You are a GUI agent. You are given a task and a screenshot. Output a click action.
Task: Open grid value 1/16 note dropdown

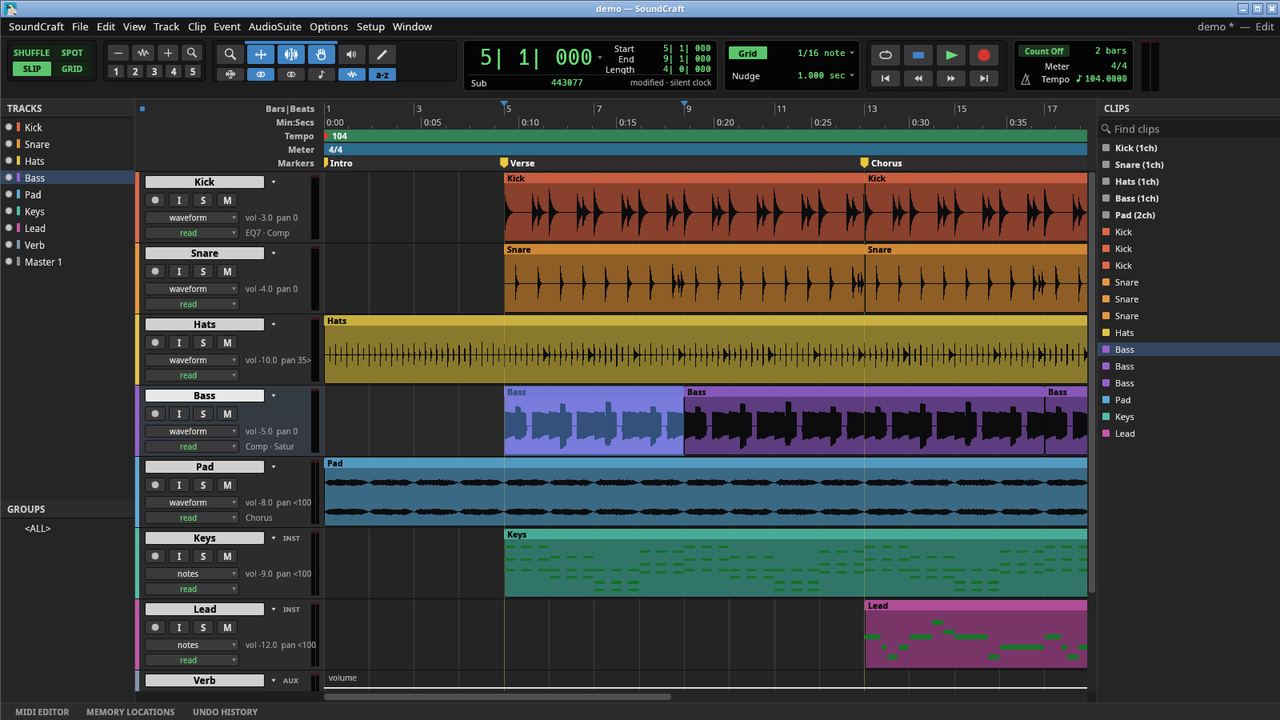826,53
